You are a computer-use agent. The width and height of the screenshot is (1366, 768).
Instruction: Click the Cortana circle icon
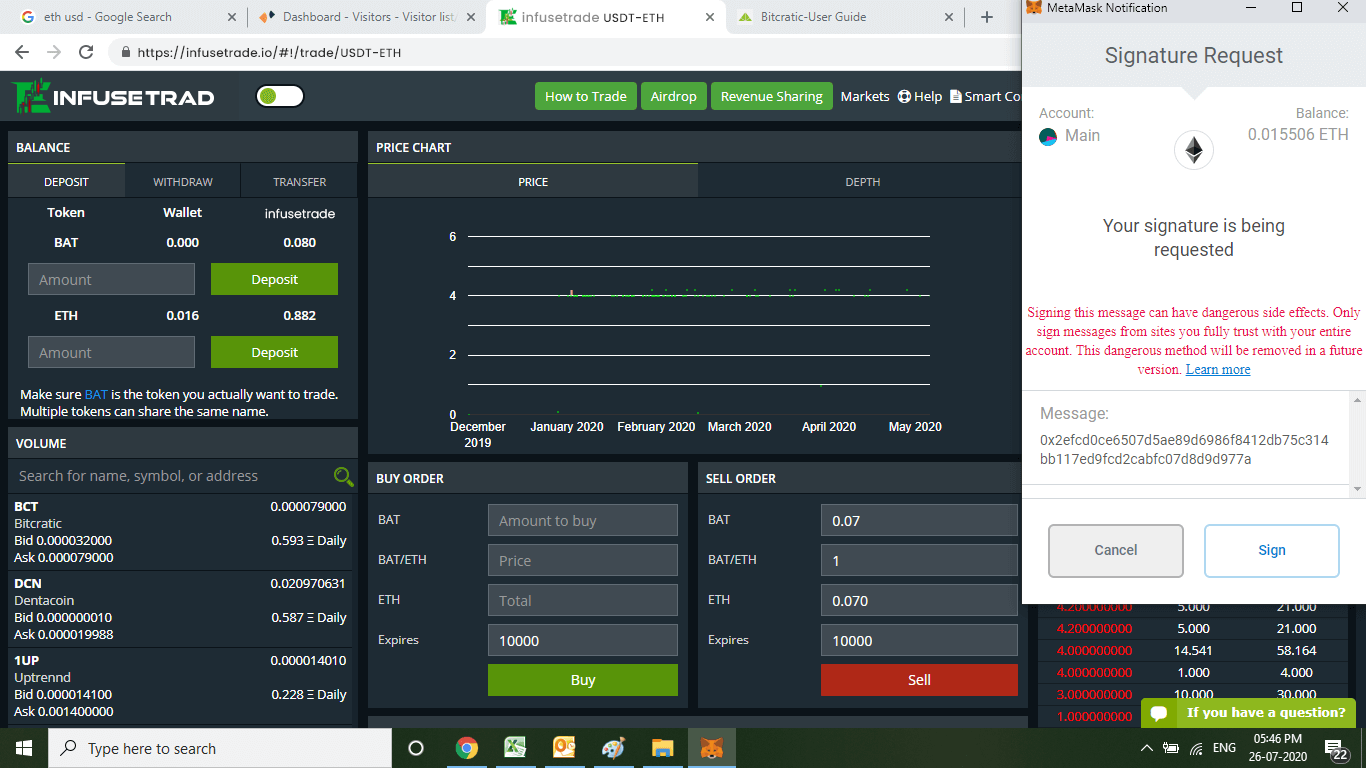click(416, 748)
